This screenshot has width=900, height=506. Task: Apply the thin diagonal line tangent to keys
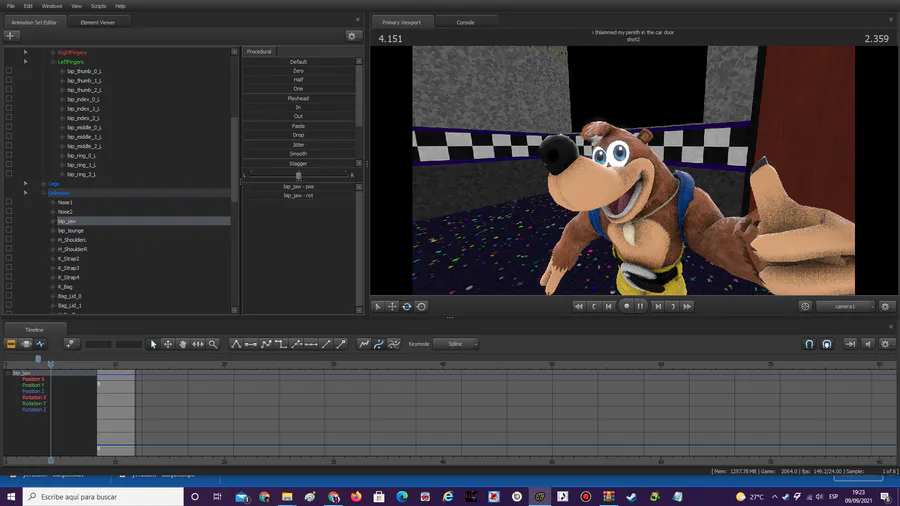(x=326, y=344)
